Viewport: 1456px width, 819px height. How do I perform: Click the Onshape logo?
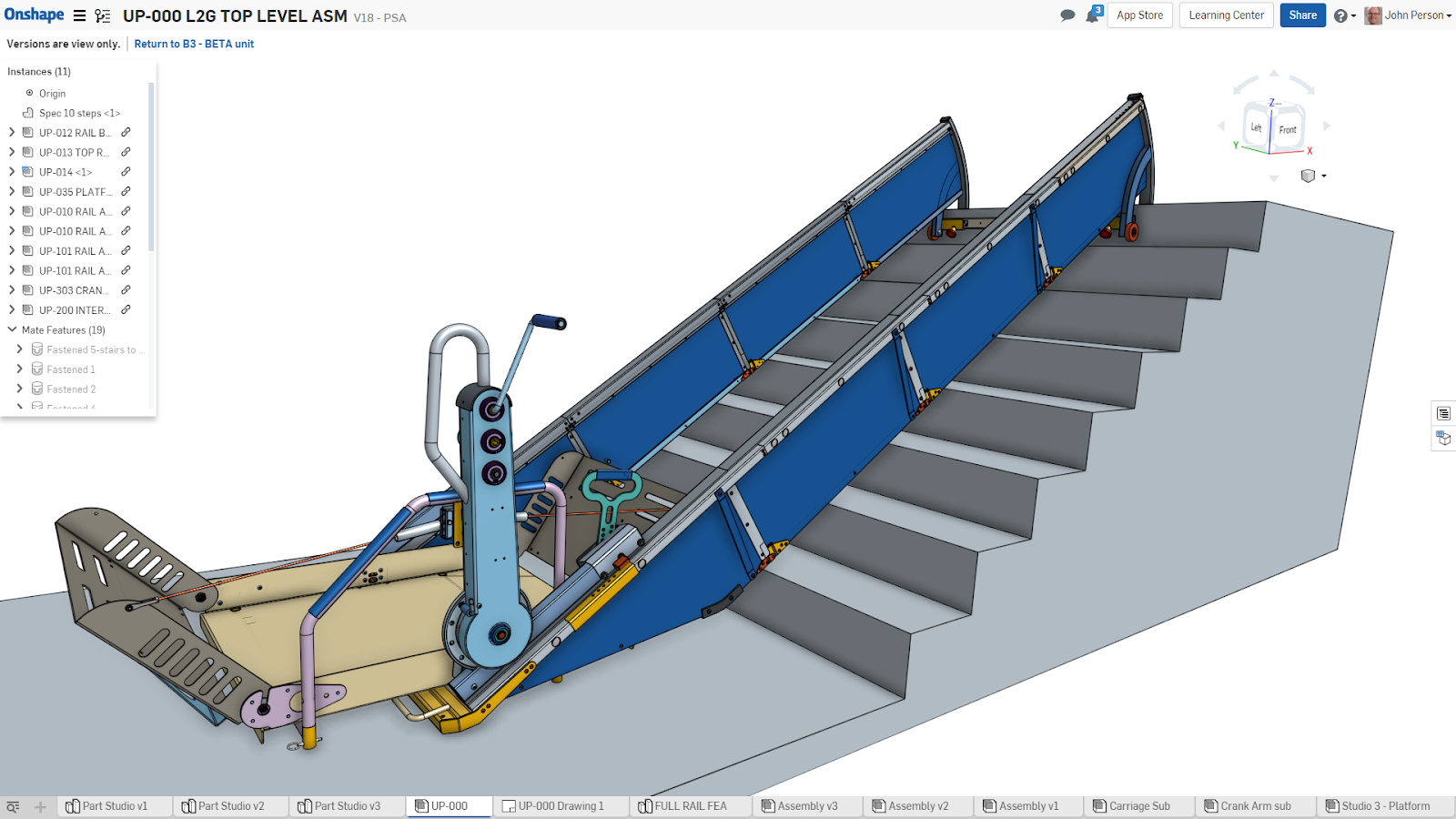[x=34, y=15]
